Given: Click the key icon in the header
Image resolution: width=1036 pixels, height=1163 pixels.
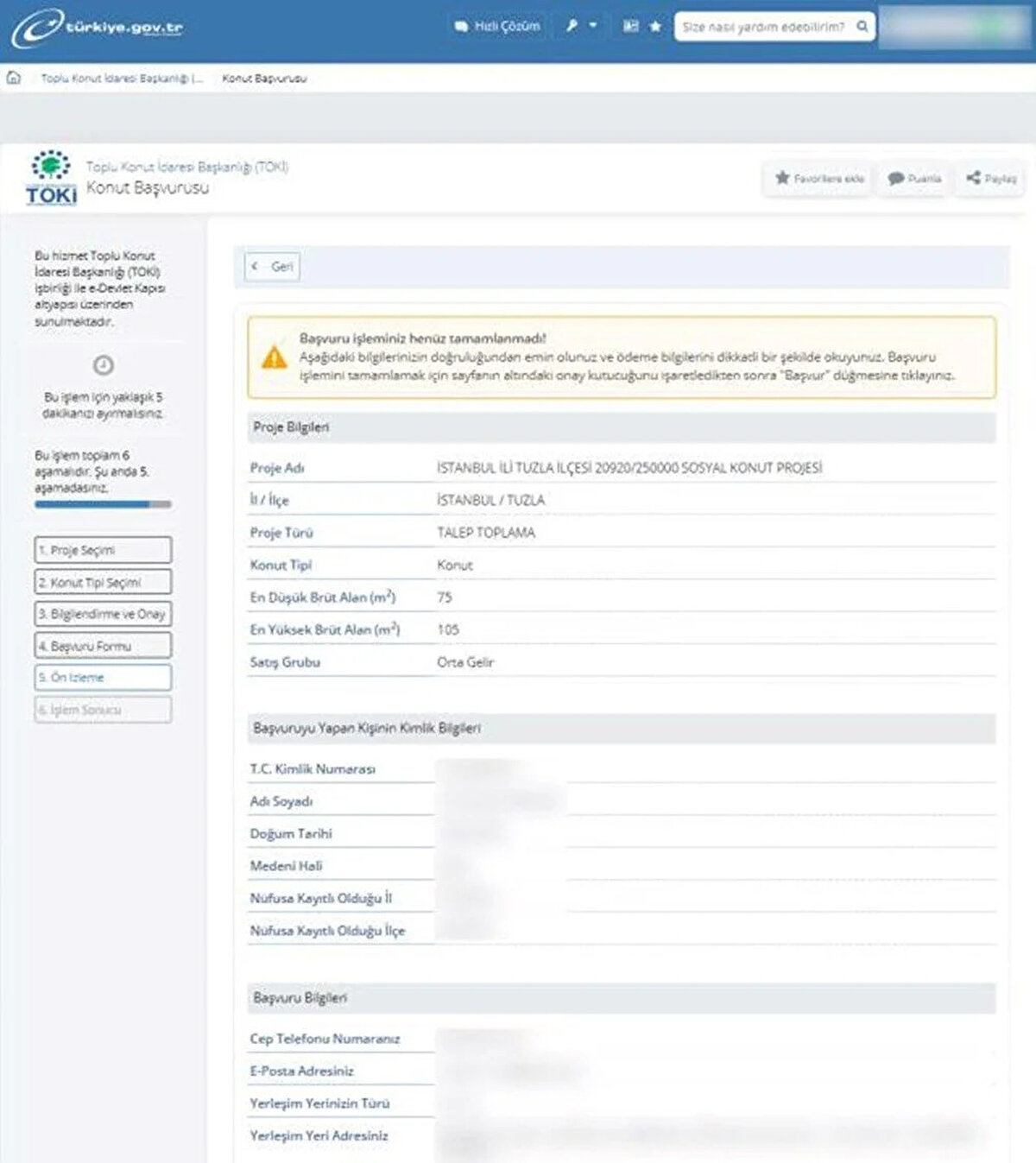Looking at the screenshot, I should pos(572,26).
